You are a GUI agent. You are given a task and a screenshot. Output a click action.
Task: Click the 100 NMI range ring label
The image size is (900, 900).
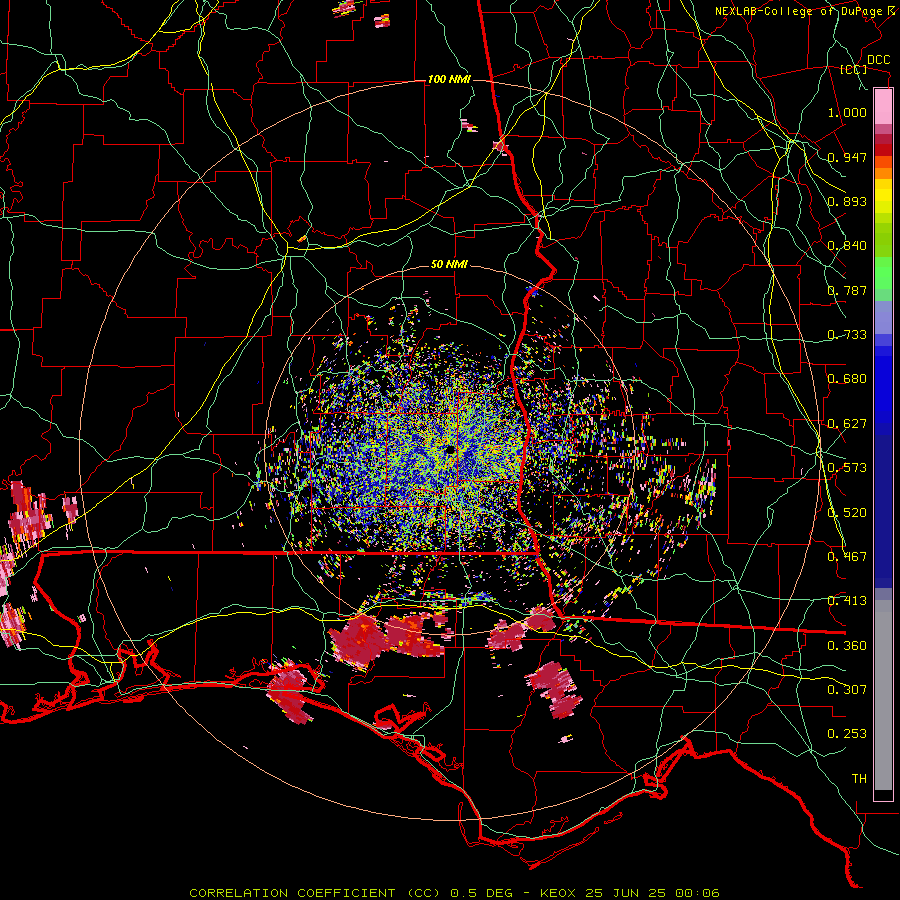pos(449,79)
